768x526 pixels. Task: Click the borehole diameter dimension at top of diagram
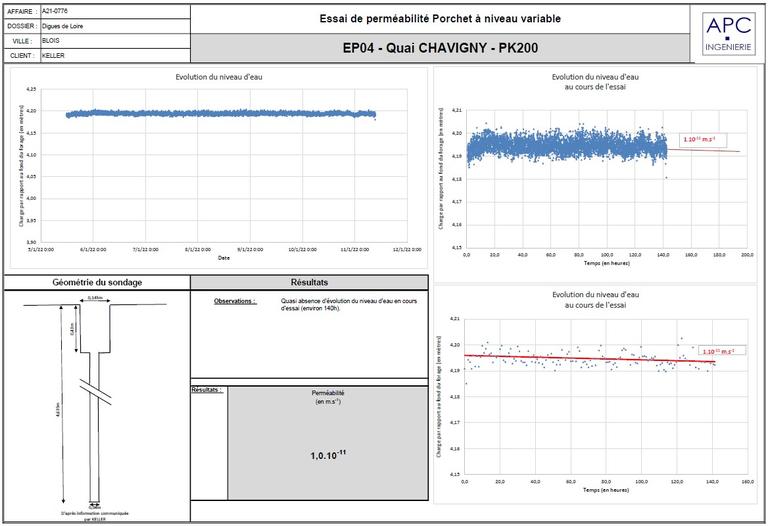(x=95, y=298)
